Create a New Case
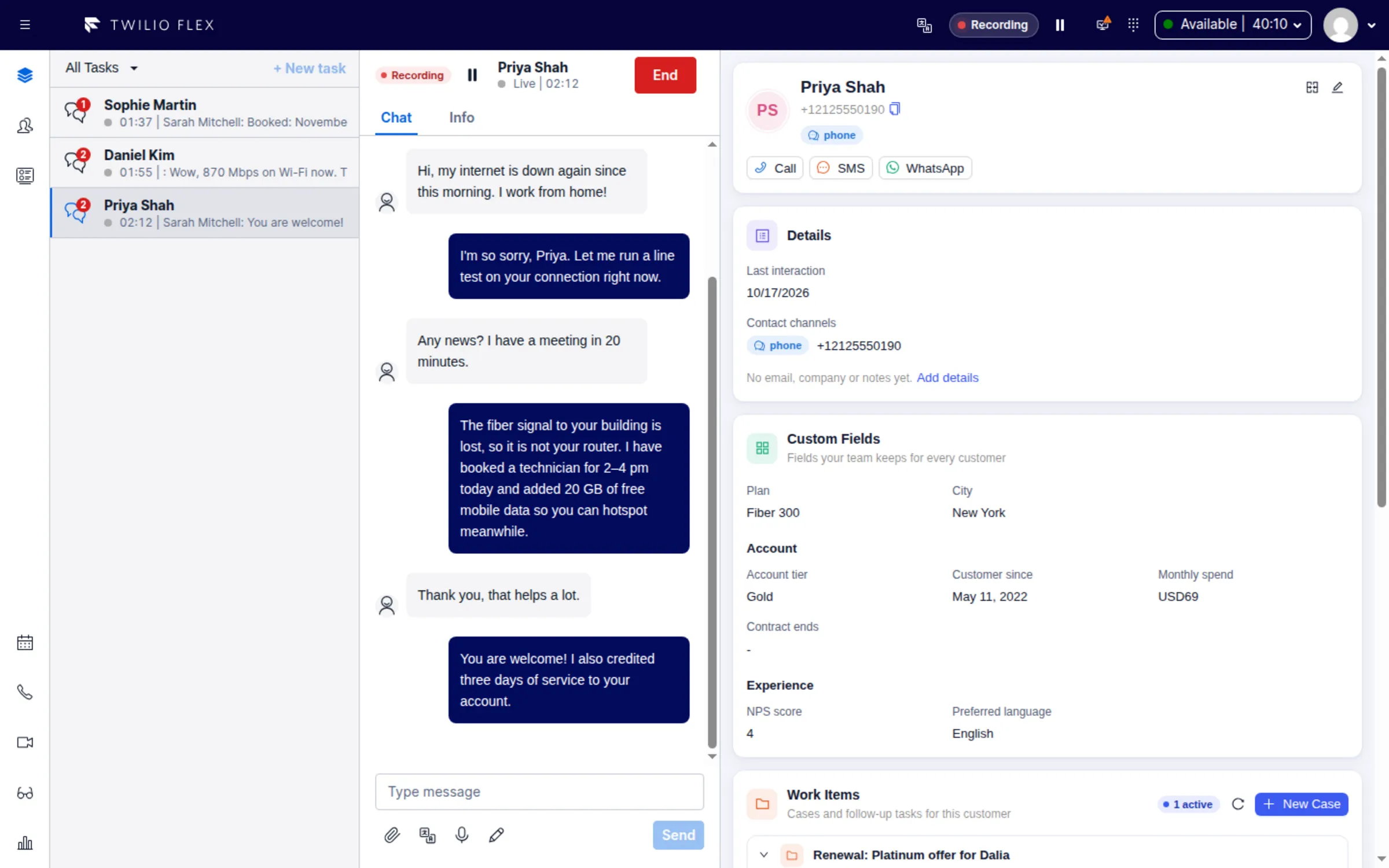The width and height of the screenshot is (1389, 868). 1302,804
